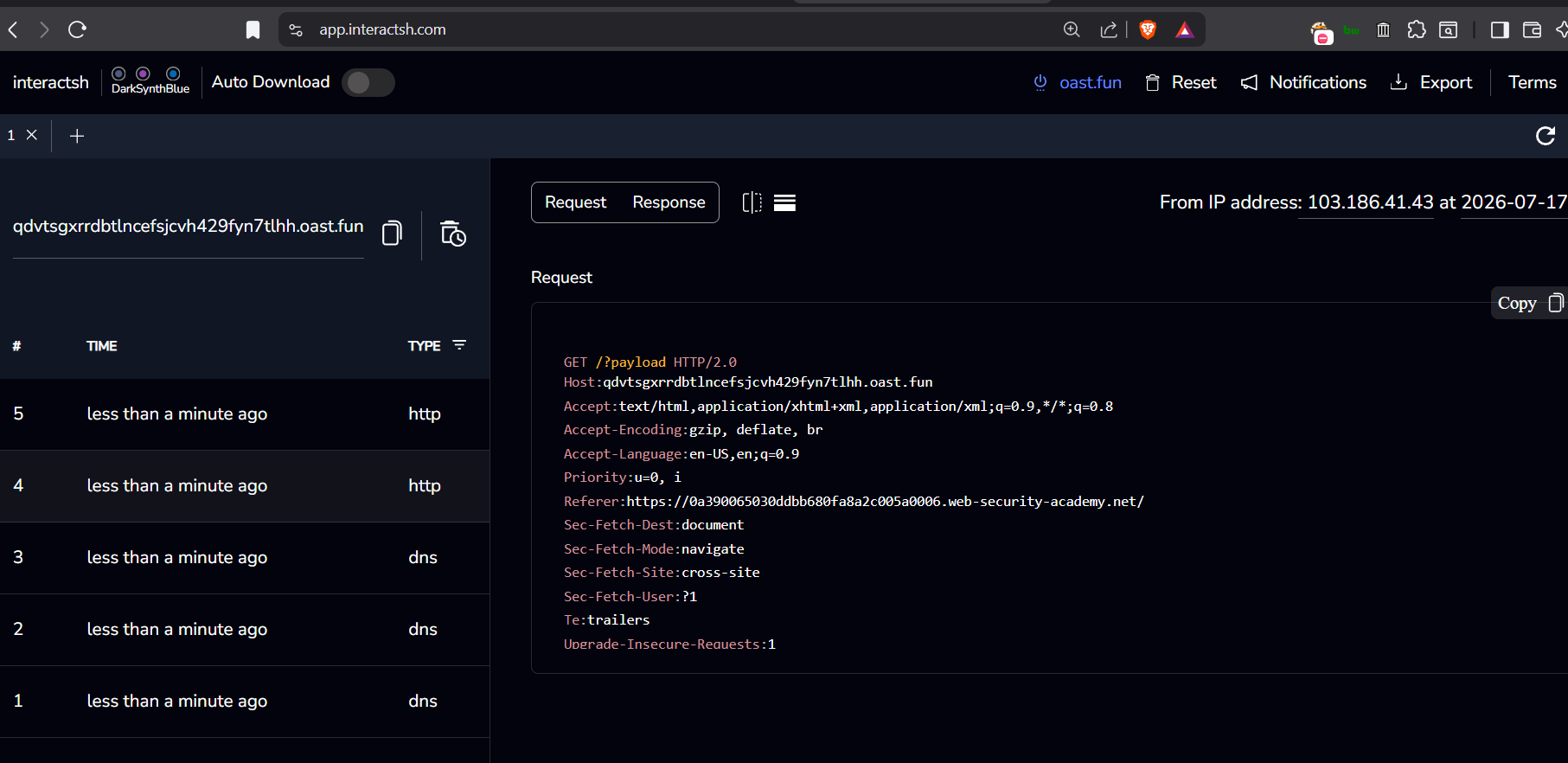The height and width of the screenshot is (763, 1568).
Task: Click the 2026-07-17 timestamp text
Action: (1514, 202)
